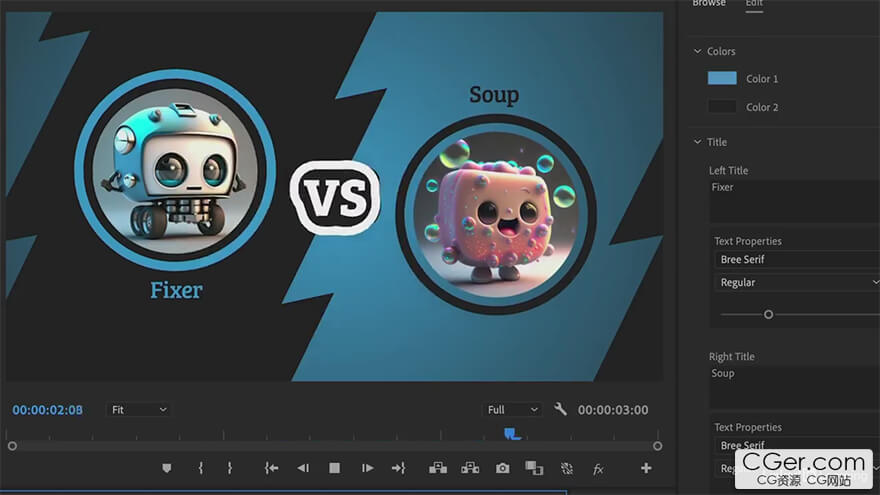Image resolution: width=880 pixels, height=495 pixels.
Task: Click the Lift button
Action: coord(438,468)
